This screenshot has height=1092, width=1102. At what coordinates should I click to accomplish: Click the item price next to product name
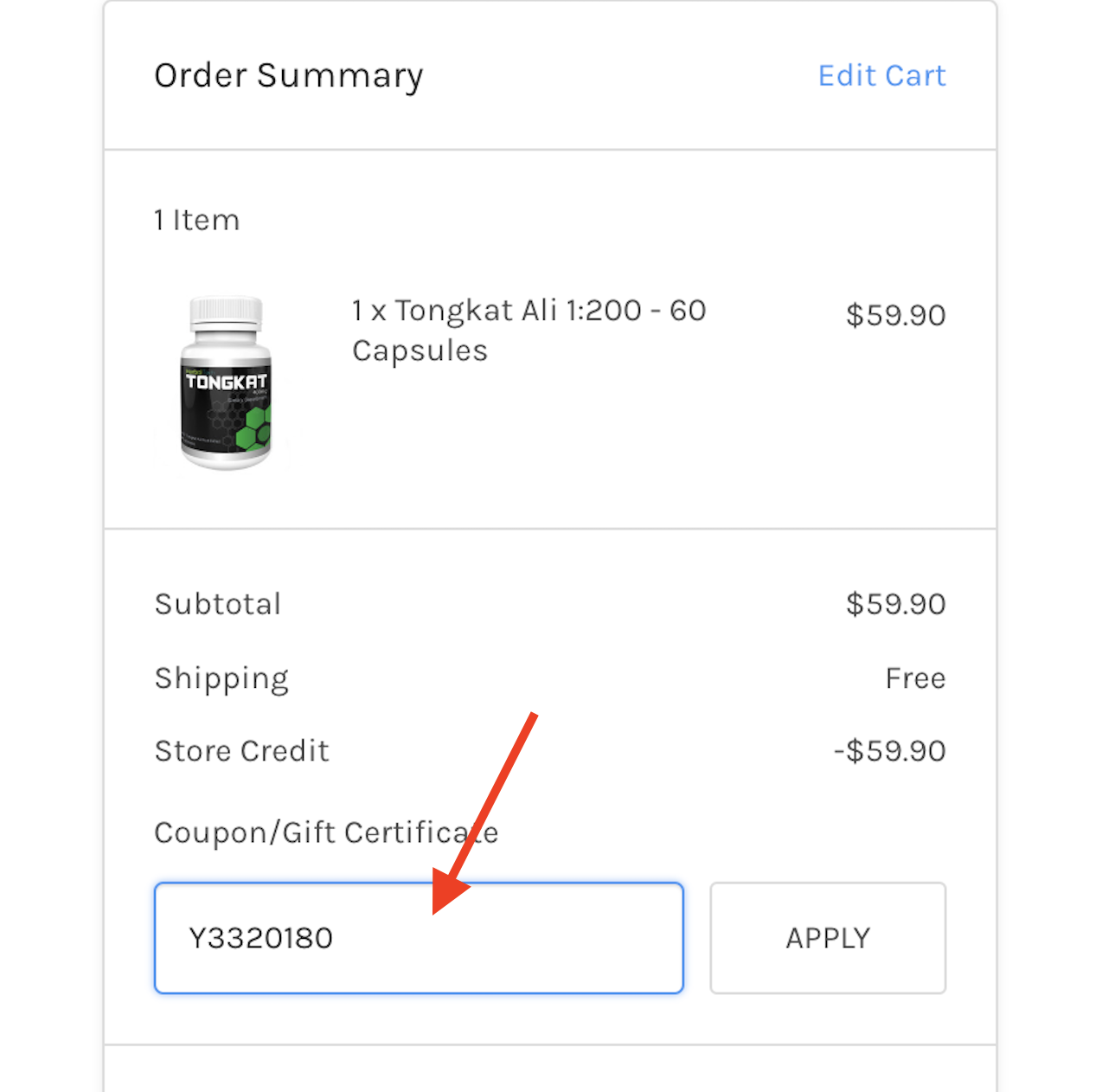tap(895, 315)
